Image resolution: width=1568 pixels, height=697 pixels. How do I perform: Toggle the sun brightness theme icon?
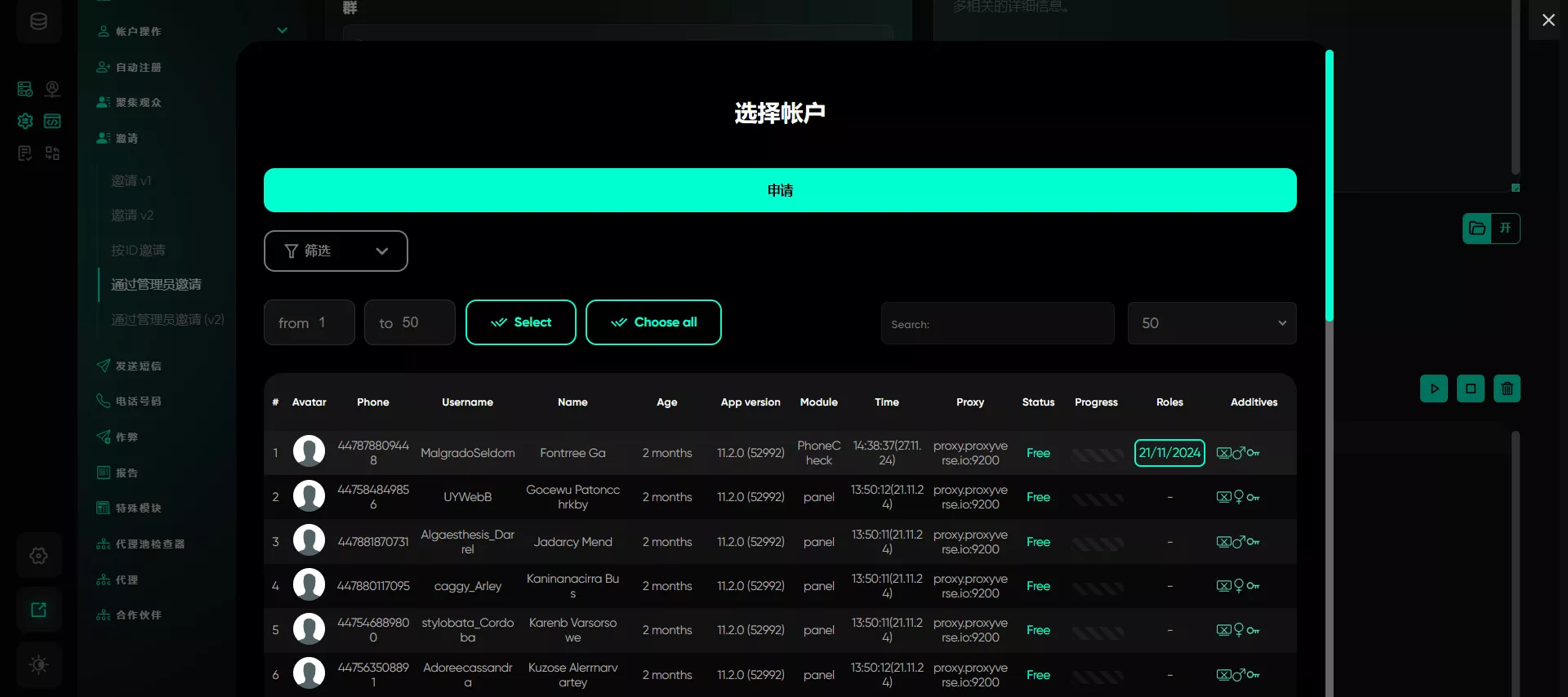[x=38, y=664]
